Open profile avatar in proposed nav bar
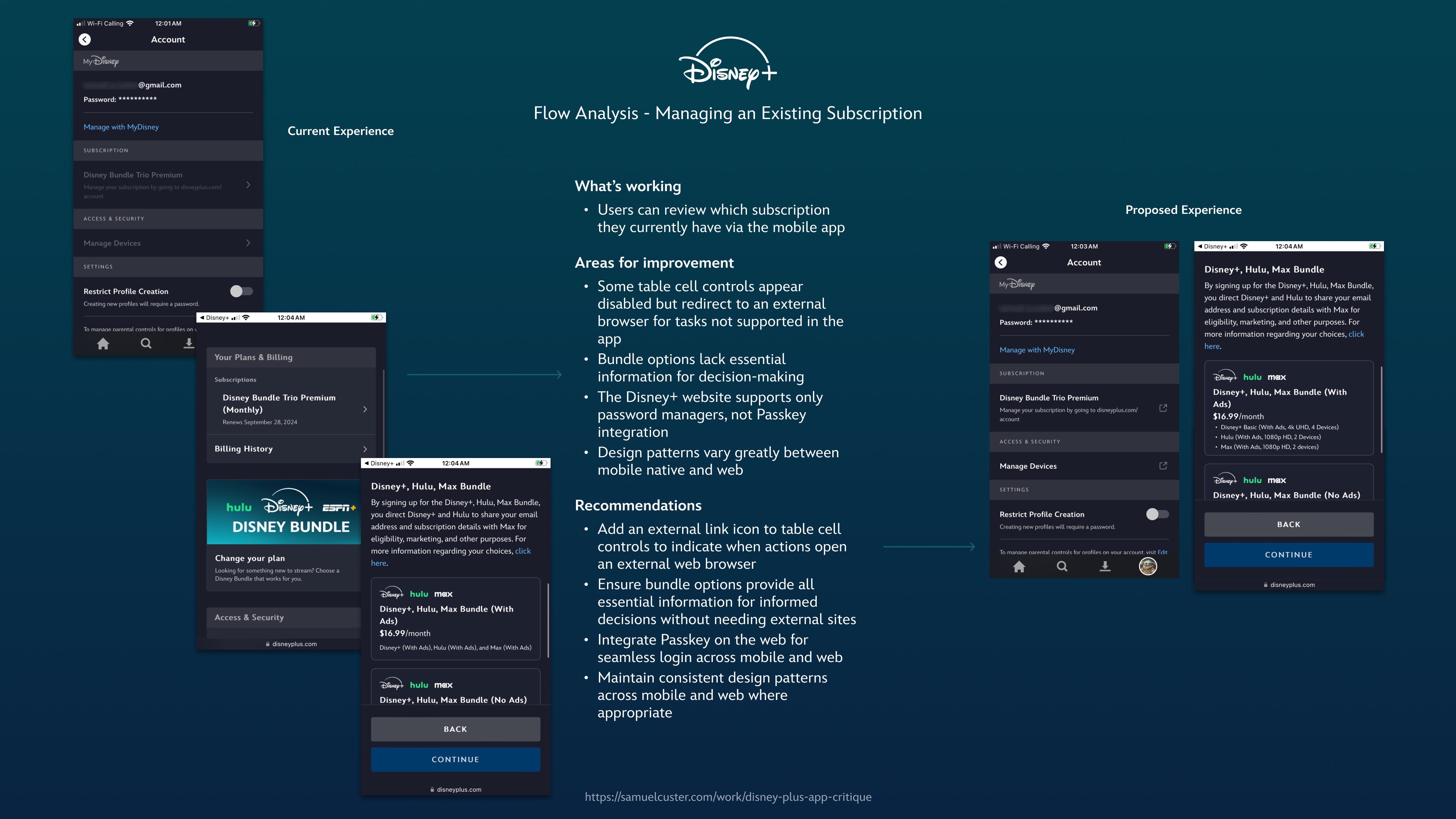Screen dimensions: 1456x819 pos(1147,566)
